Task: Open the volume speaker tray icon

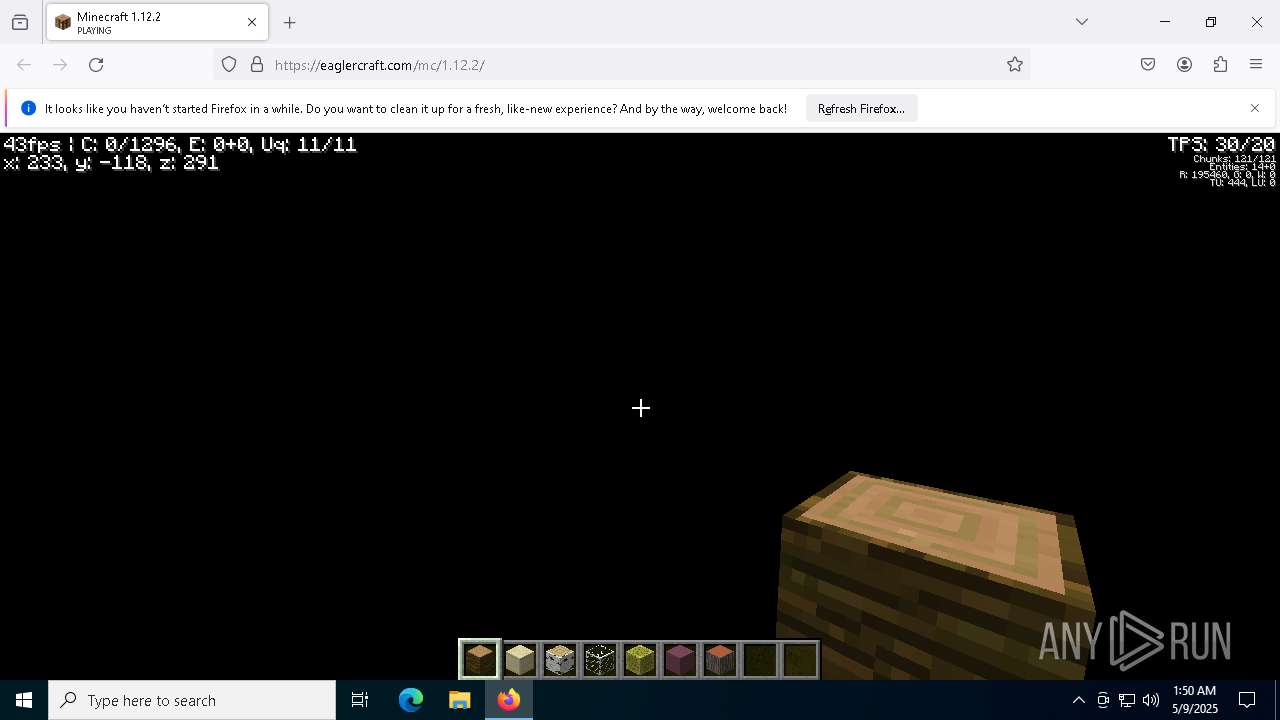Action: coord(1151,700)
